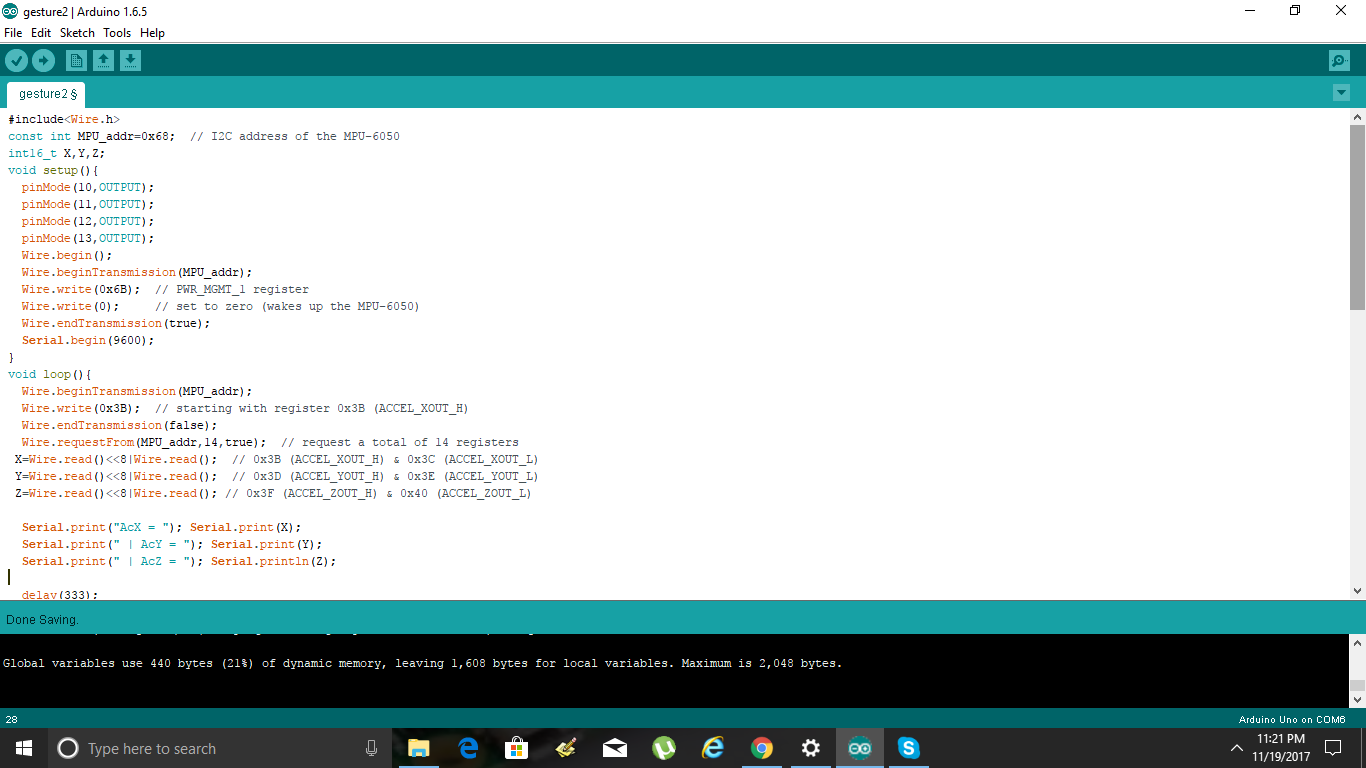Viewport: 1366px width, 768px height.
Task: Show hidden icons in the system tray
Action: click(x=1237, y=747)
